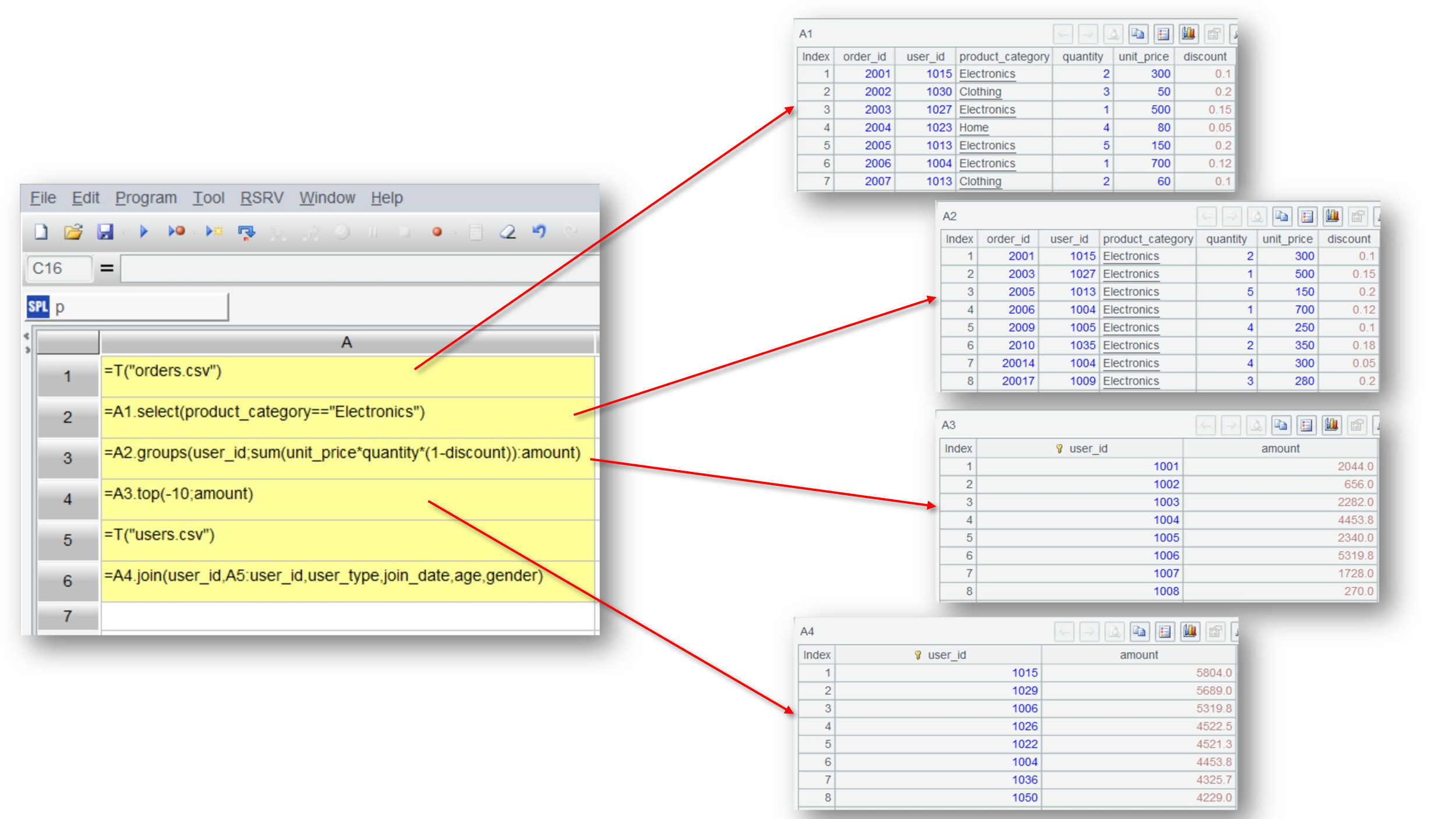
Task: Start debug run with play-and-red-dot icon
Action: click(176, 232)
